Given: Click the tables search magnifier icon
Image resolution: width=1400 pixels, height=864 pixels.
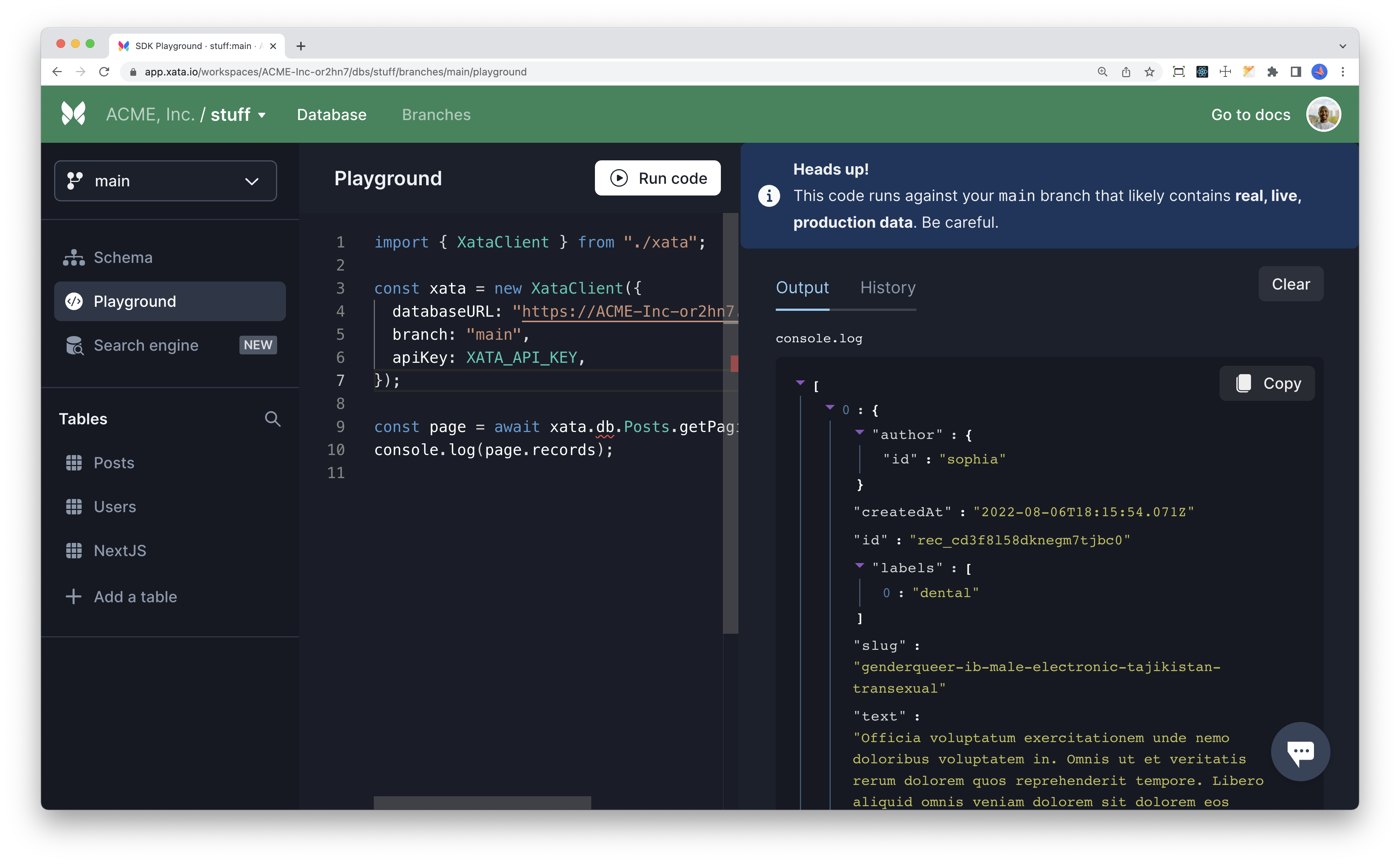Looking at the screenshot, I should point(273,419).
